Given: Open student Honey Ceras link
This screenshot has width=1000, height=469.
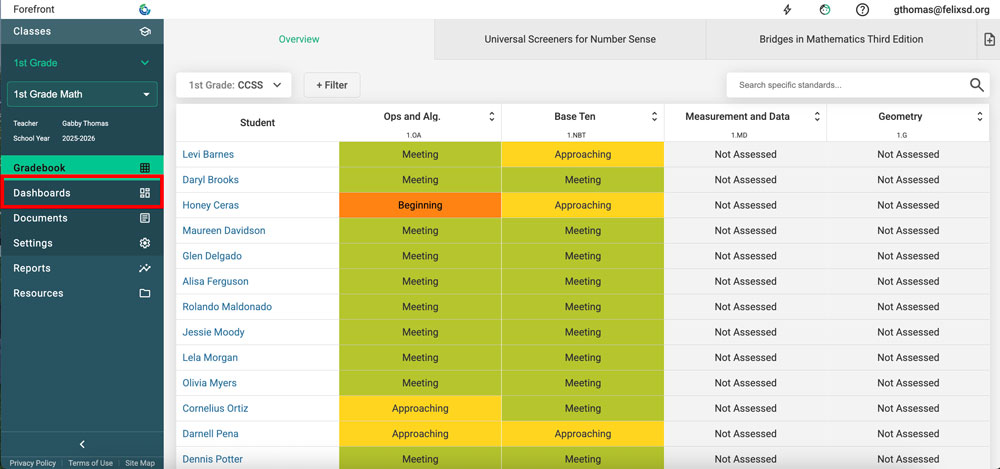Looking at the screenshot, I should (210, 205).
